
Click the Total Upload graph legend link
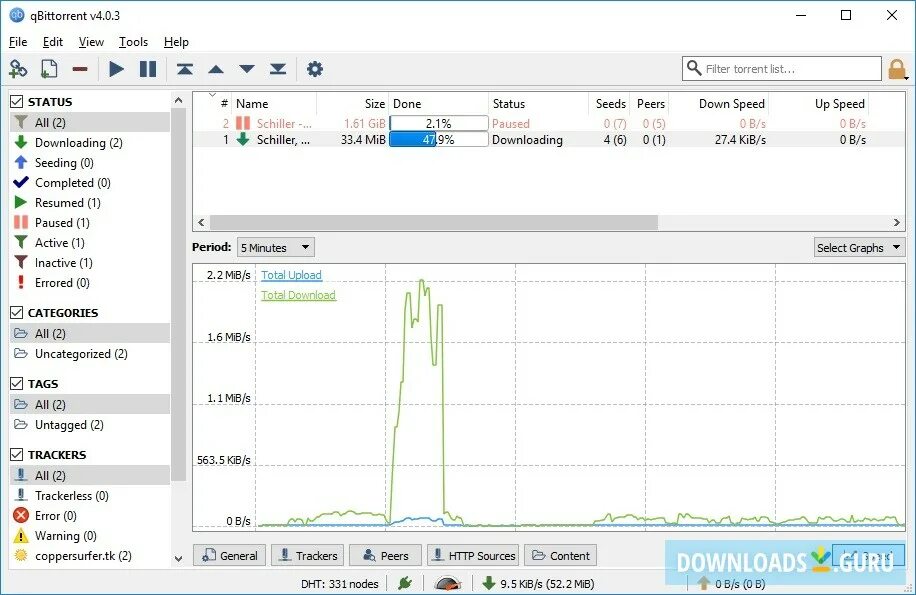(292, 275)
